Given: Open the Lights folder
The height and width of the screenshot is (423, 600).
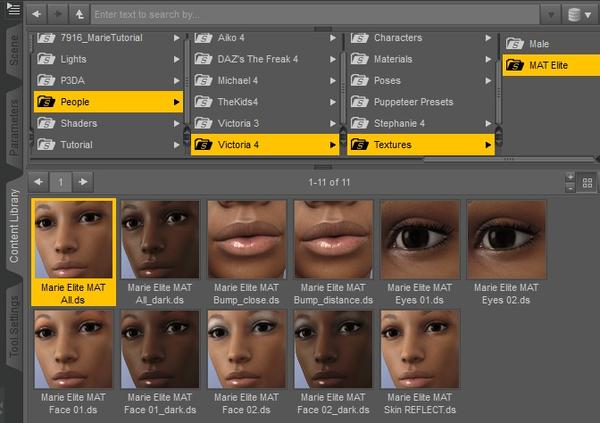Looking at the screenshot, I should [x=108, y=59].
